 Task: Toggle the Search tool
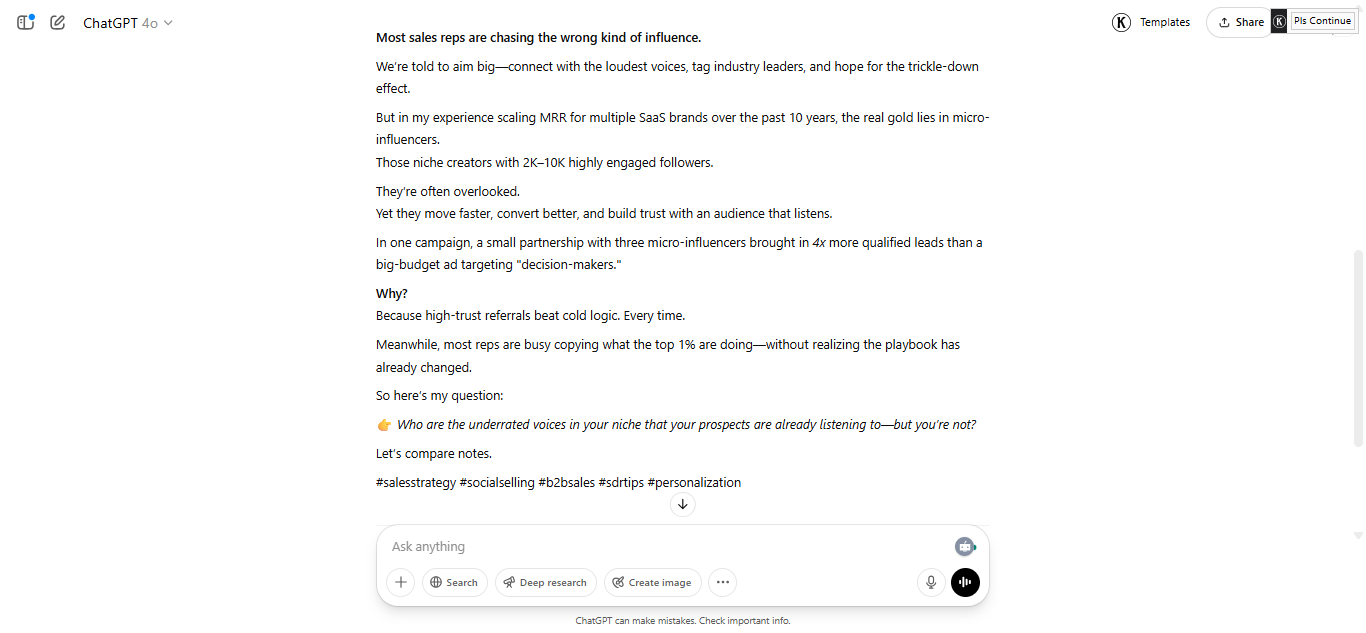(x=454, y=582)
